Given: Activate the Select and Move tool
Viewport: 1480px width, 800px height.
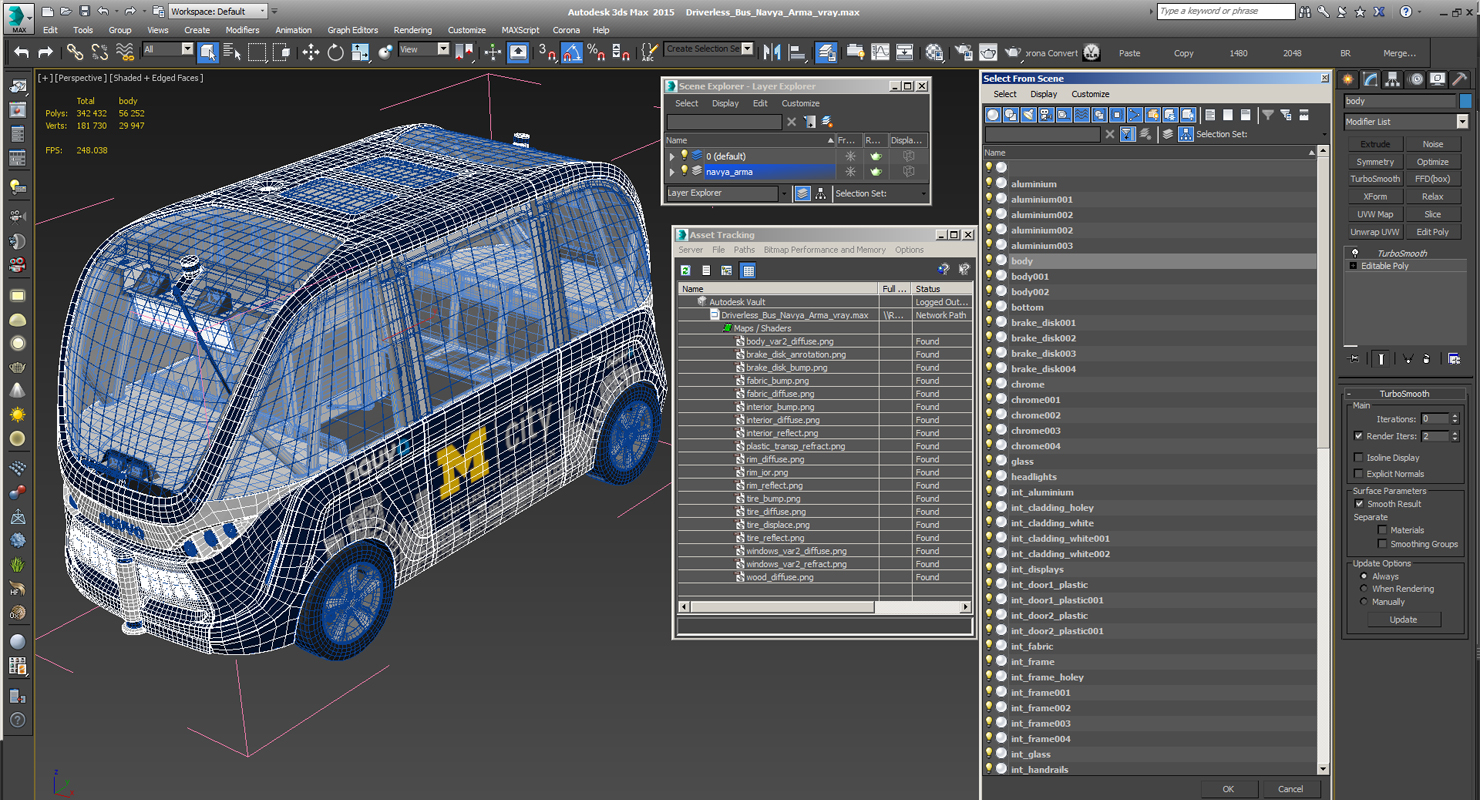Looking at the screenshot, I should pyautogui.click(x=311, y=52).
